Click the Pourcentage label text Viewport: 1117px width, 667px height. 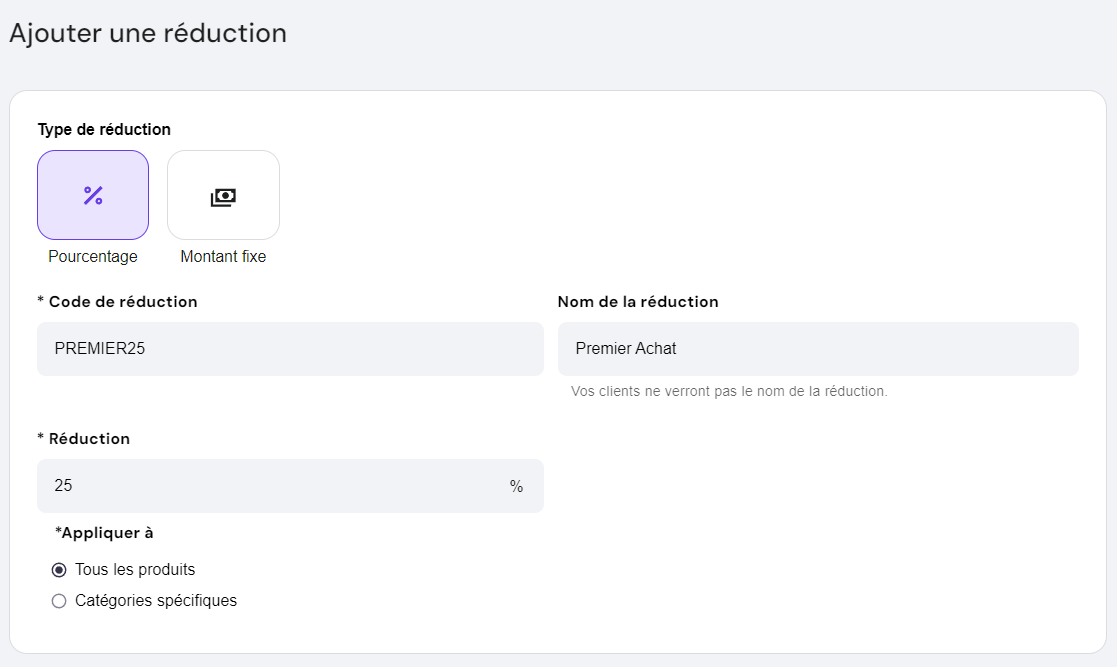(x=92, y=256)
